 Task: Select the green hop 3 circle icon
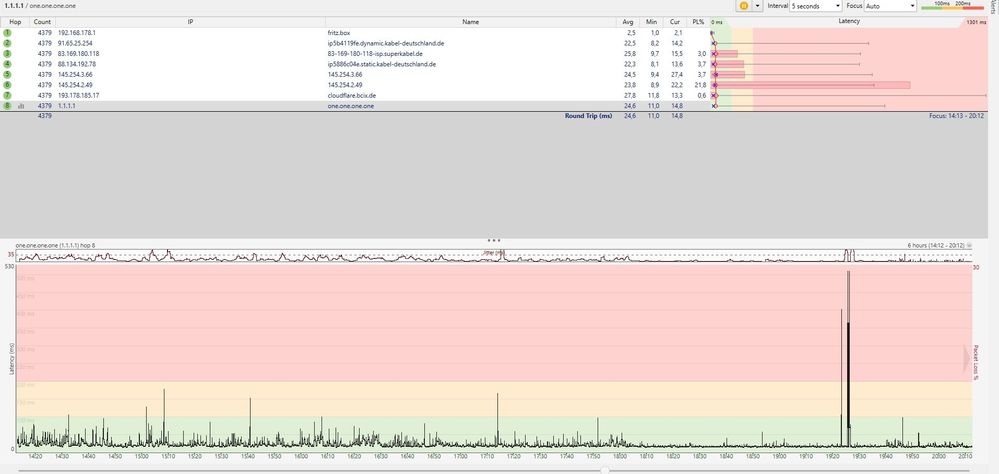tap(7, 54)
